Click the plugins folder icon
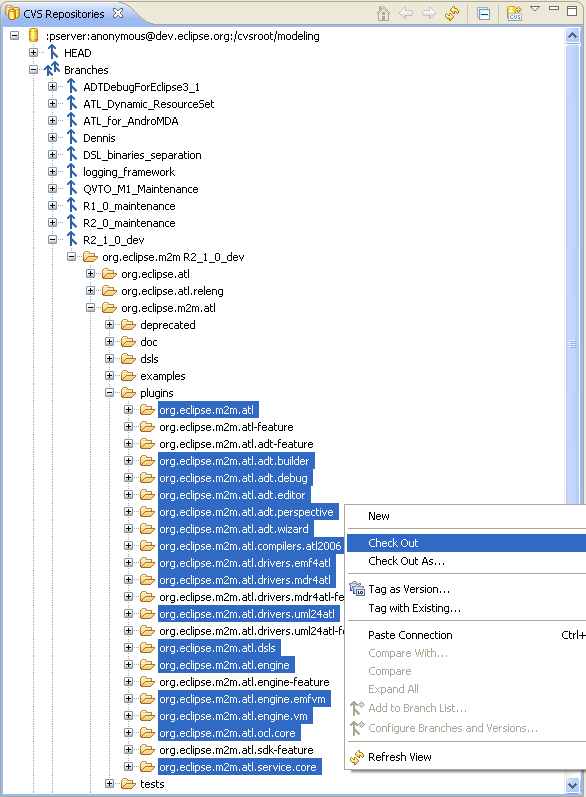The width and height of the screenshot is (586, 797). [129, 392]
